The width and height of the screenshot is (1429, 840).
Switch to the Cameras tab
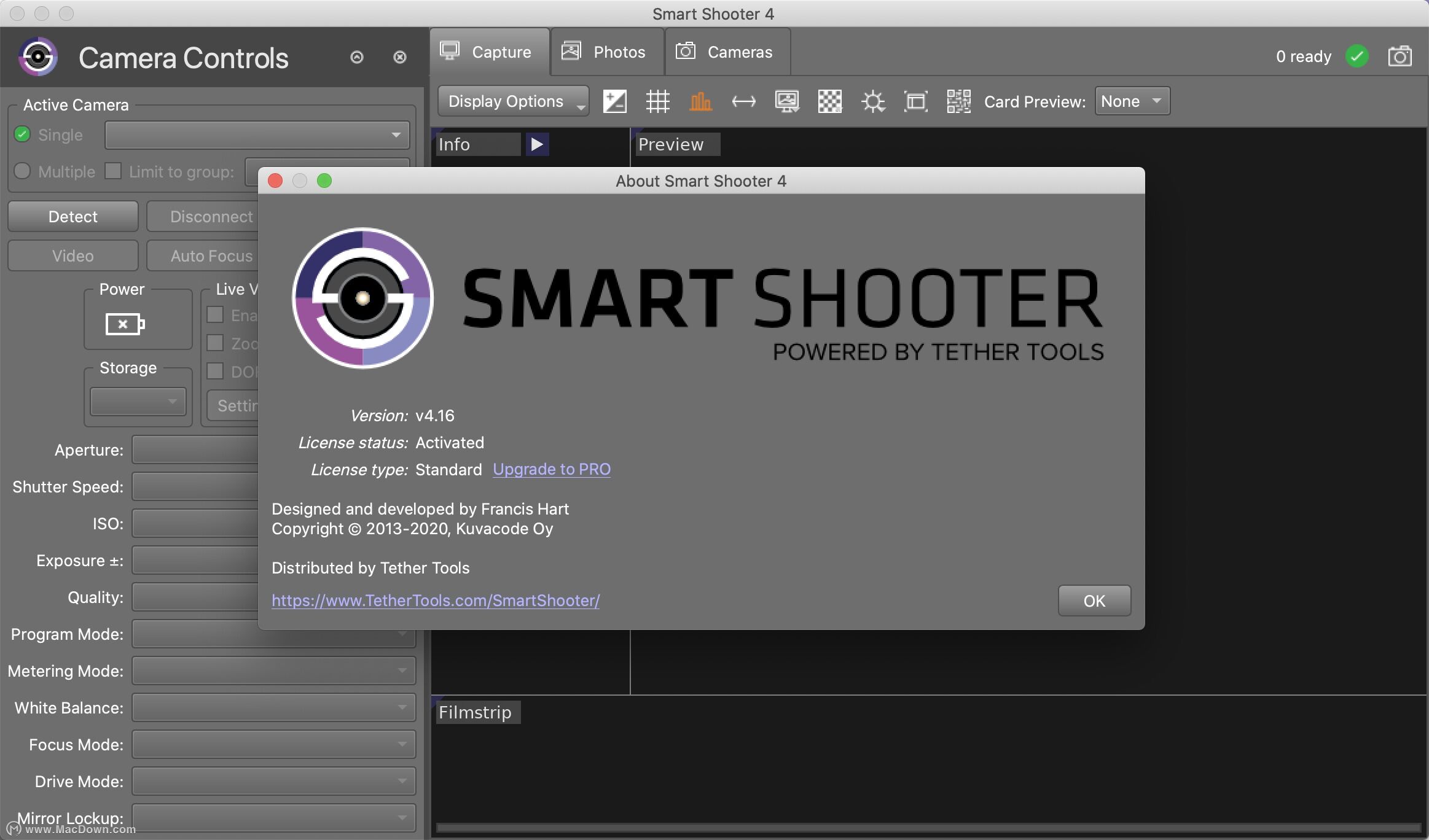coord(727,52)
